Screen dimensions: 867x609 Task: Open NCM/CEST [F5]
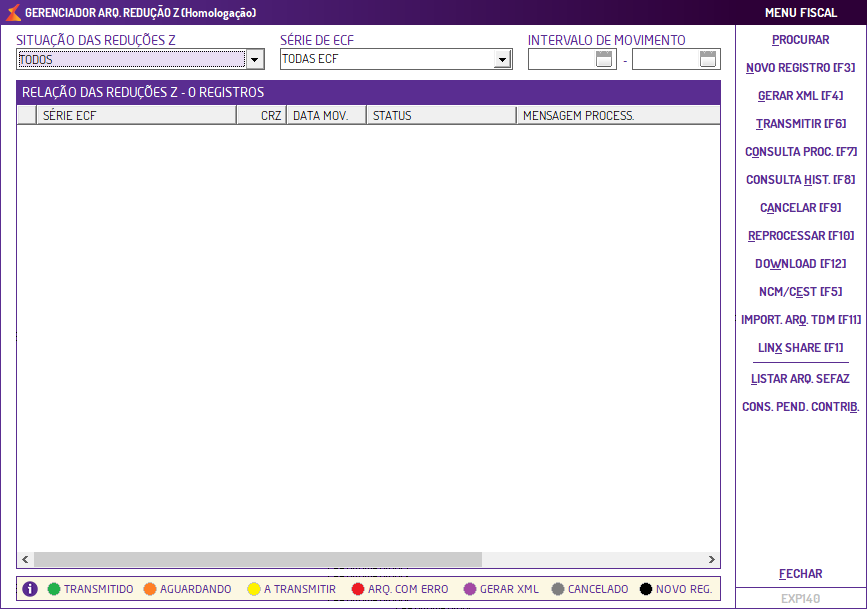click(801, 292)
